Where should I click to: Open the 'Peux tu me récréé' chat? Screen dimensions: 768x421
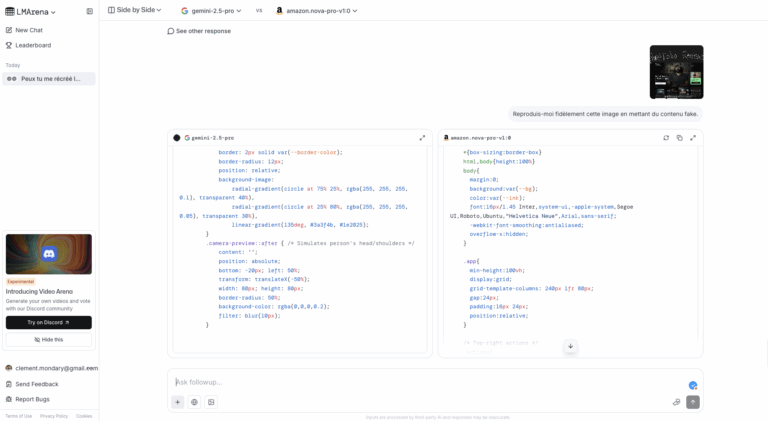(49, 78)
